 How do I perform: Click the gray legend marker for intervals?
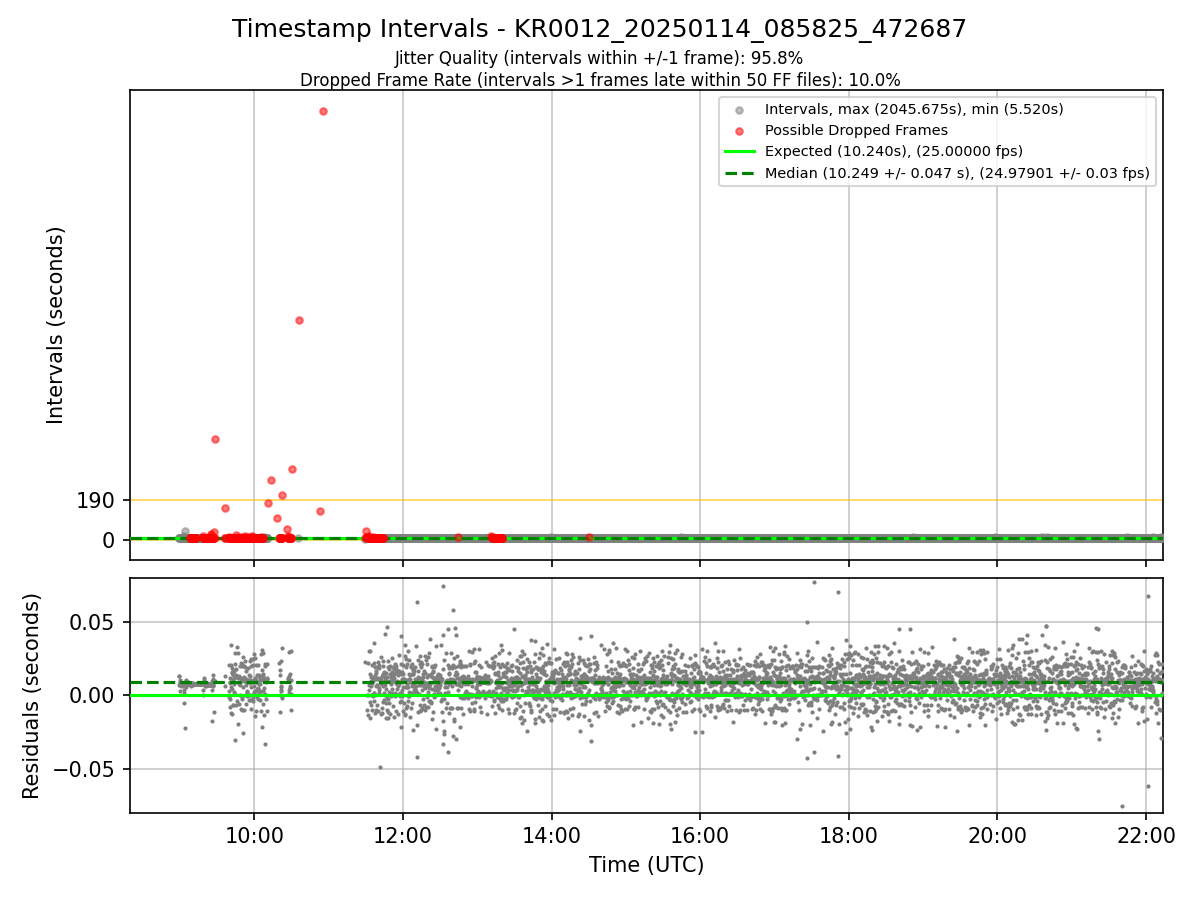pos(739,110)
